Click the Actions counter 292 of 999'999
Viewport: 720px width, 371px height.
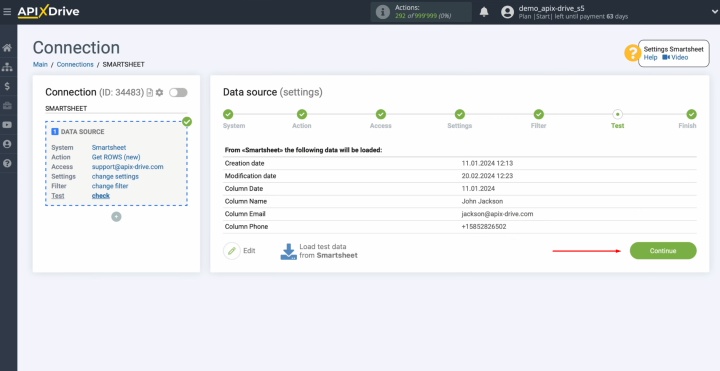(423, 16)
